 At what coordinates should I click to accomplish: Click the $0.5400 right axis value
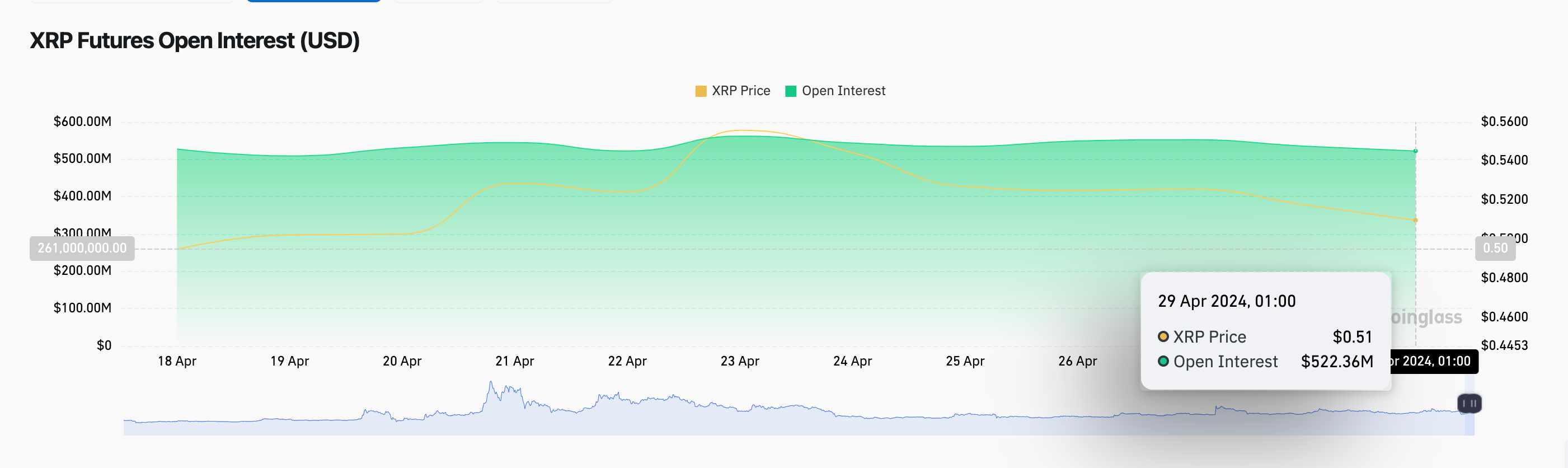[1505, 160]
